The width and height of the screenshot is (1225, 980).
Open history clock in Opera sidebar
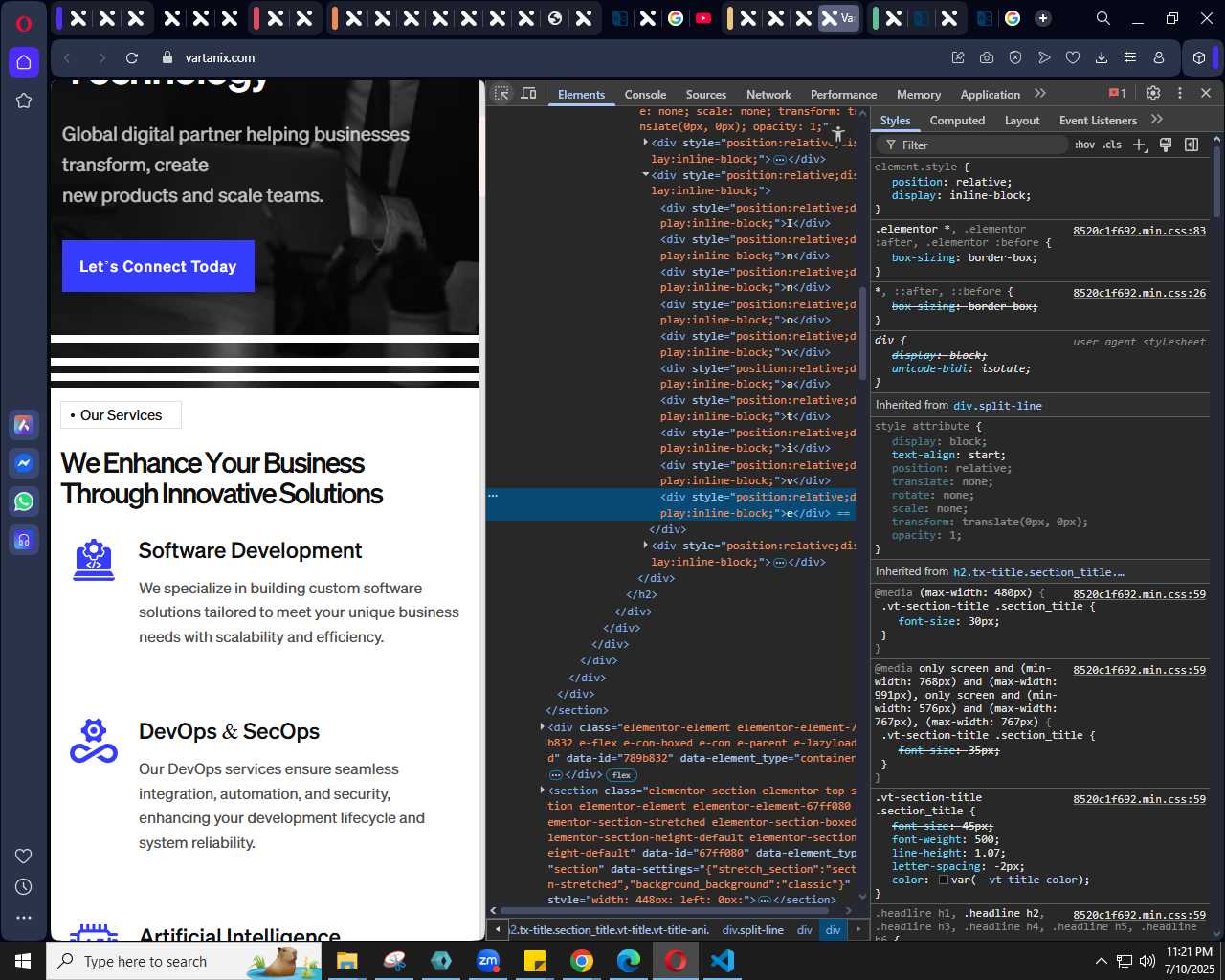(24, 887)
